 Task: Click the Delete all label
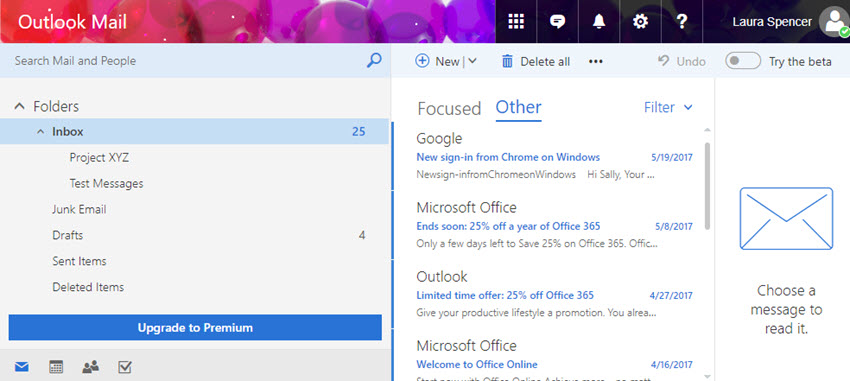coord(545,62)
